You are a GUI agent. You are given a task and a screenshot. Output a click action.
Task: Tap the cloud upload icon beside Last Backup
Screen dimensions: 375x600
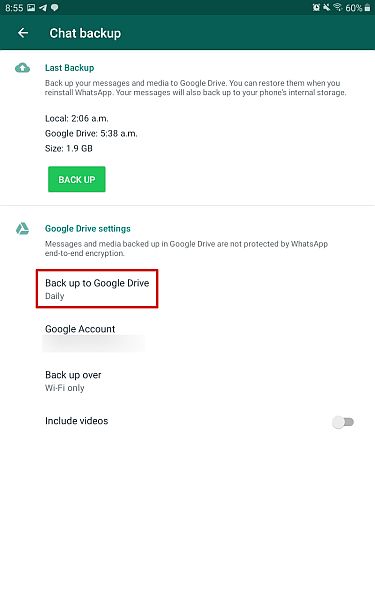tap(23, 68)
